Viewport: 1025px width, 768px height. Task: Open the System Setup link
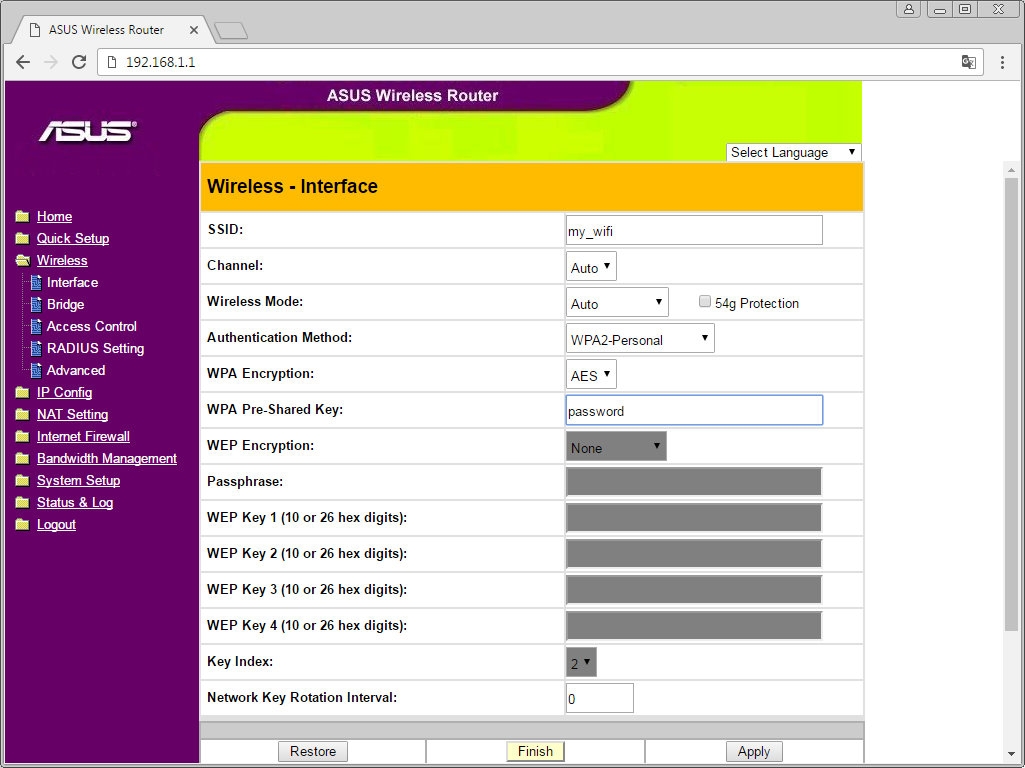(x=78, y=480)
